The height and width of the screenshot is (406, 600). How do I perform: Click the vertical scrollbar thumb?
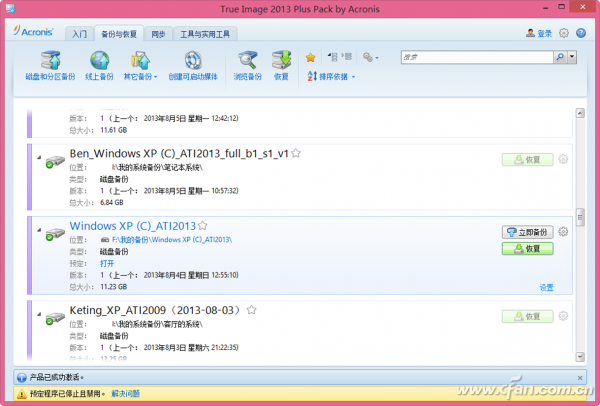tap(580, 217)
